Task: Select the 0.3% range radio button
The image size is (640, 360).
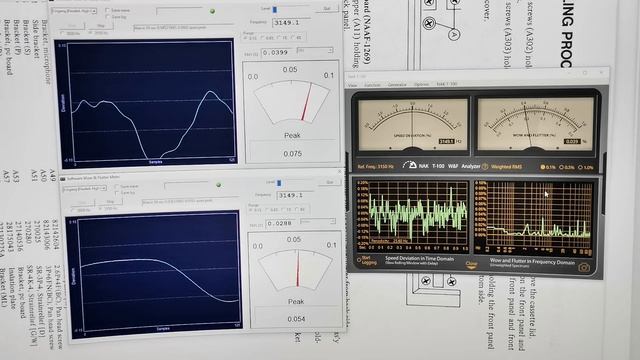Action: (561, 167)
